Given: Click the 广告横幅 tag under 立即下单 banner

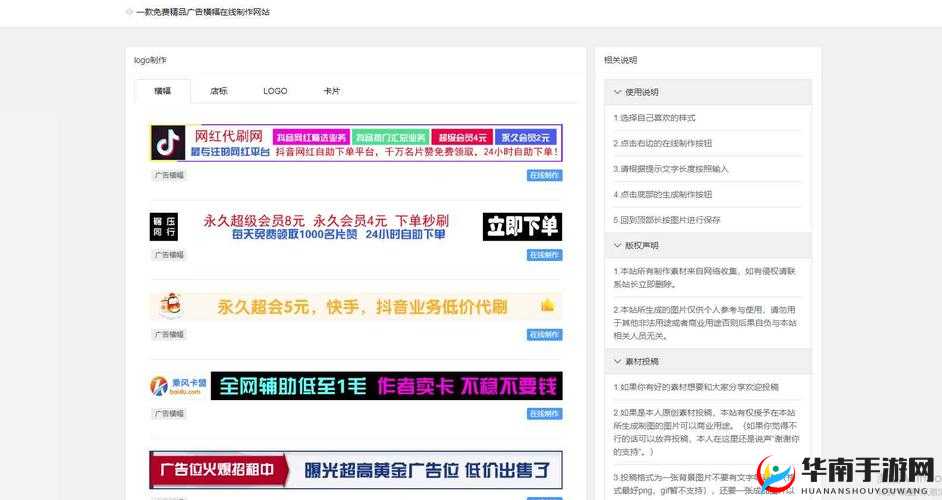Looking at the screenshot, I should (169, 255).
